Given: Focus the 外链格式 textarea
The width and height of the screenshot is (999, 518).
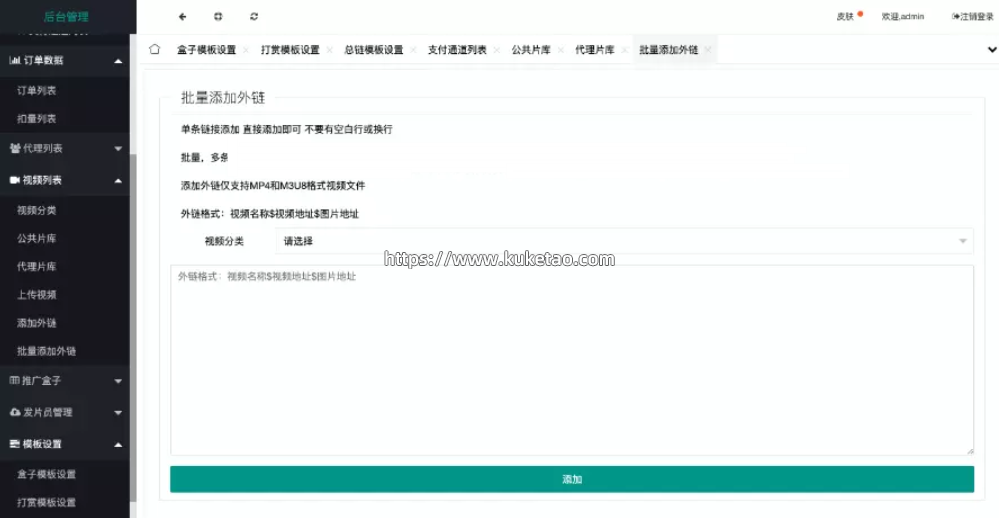Looking at the screenshot, I should pos(571,360).
